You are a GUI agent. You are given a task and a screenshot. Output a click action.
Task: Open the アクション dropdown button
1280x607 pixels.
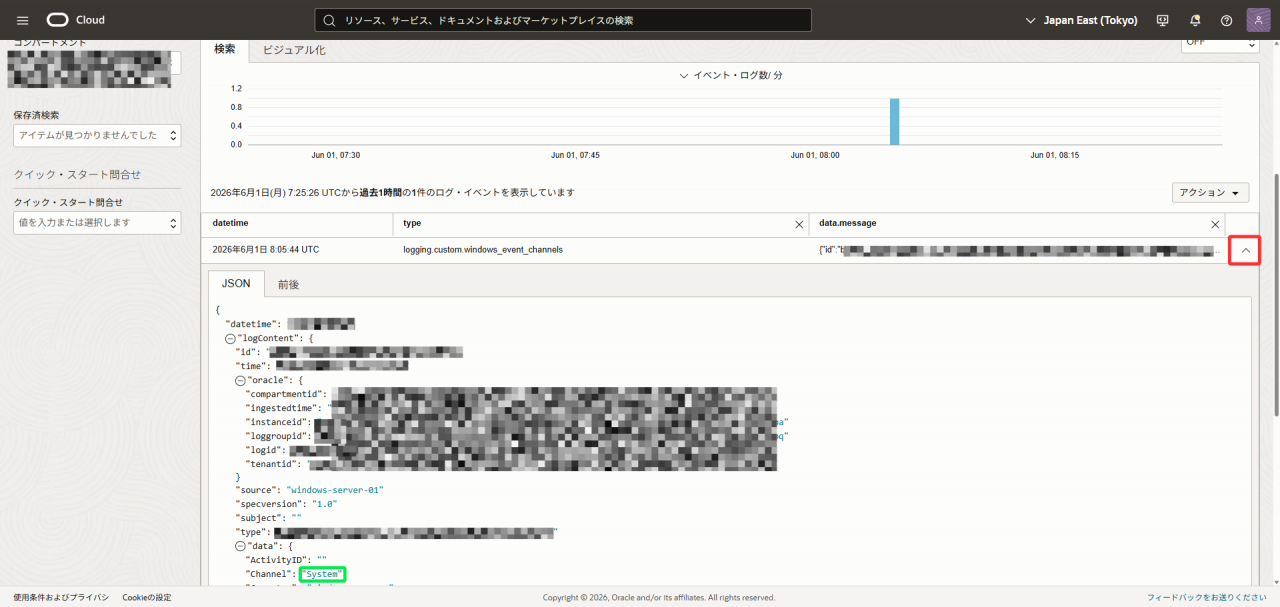1211,193
